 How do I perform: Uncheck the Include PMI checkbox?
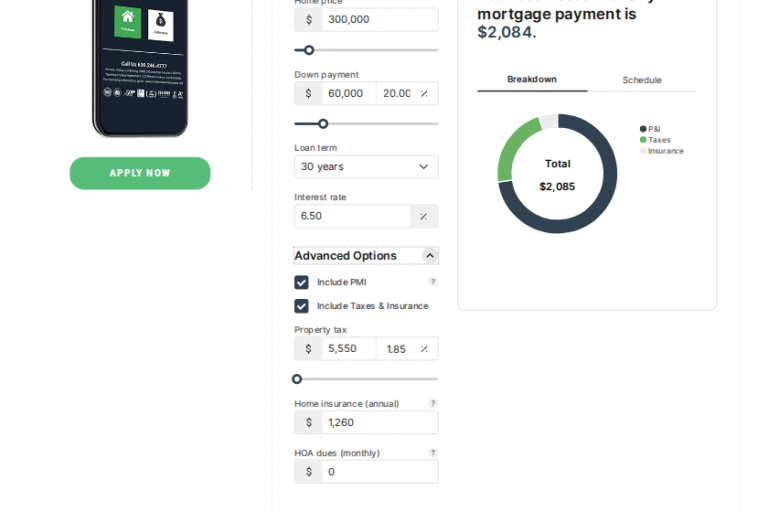[x=301, y=282]
